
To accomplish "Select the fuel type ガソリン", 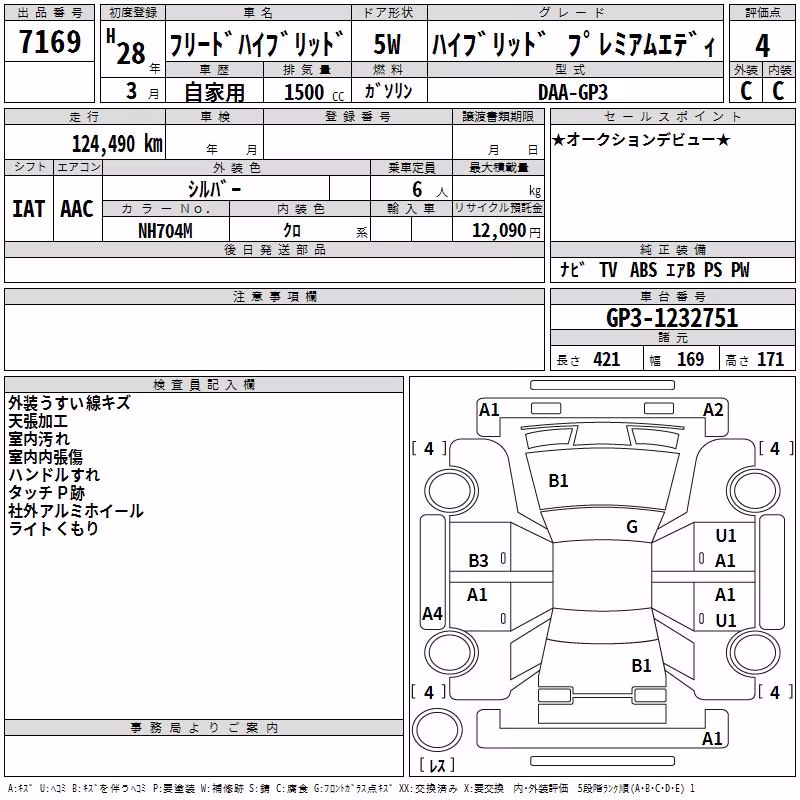I will point(388,91).
